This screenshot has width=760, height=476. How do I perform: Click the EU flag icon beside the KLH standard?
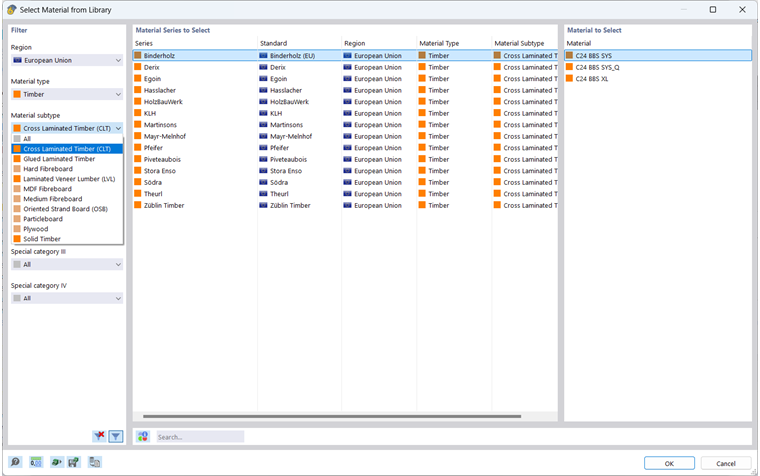point(263,113)
